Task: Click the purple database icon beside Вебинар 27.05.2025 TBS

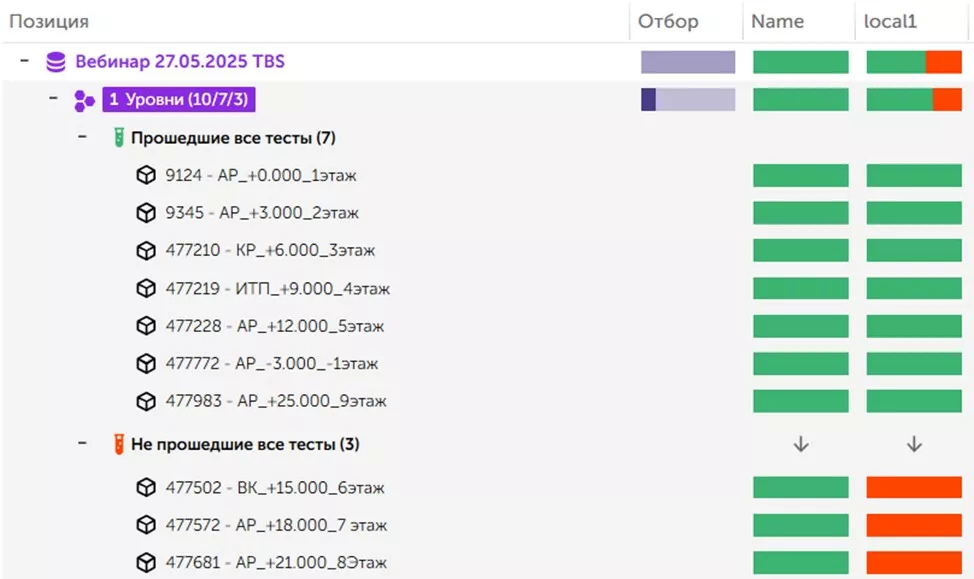Action: (x=56, y=62)
